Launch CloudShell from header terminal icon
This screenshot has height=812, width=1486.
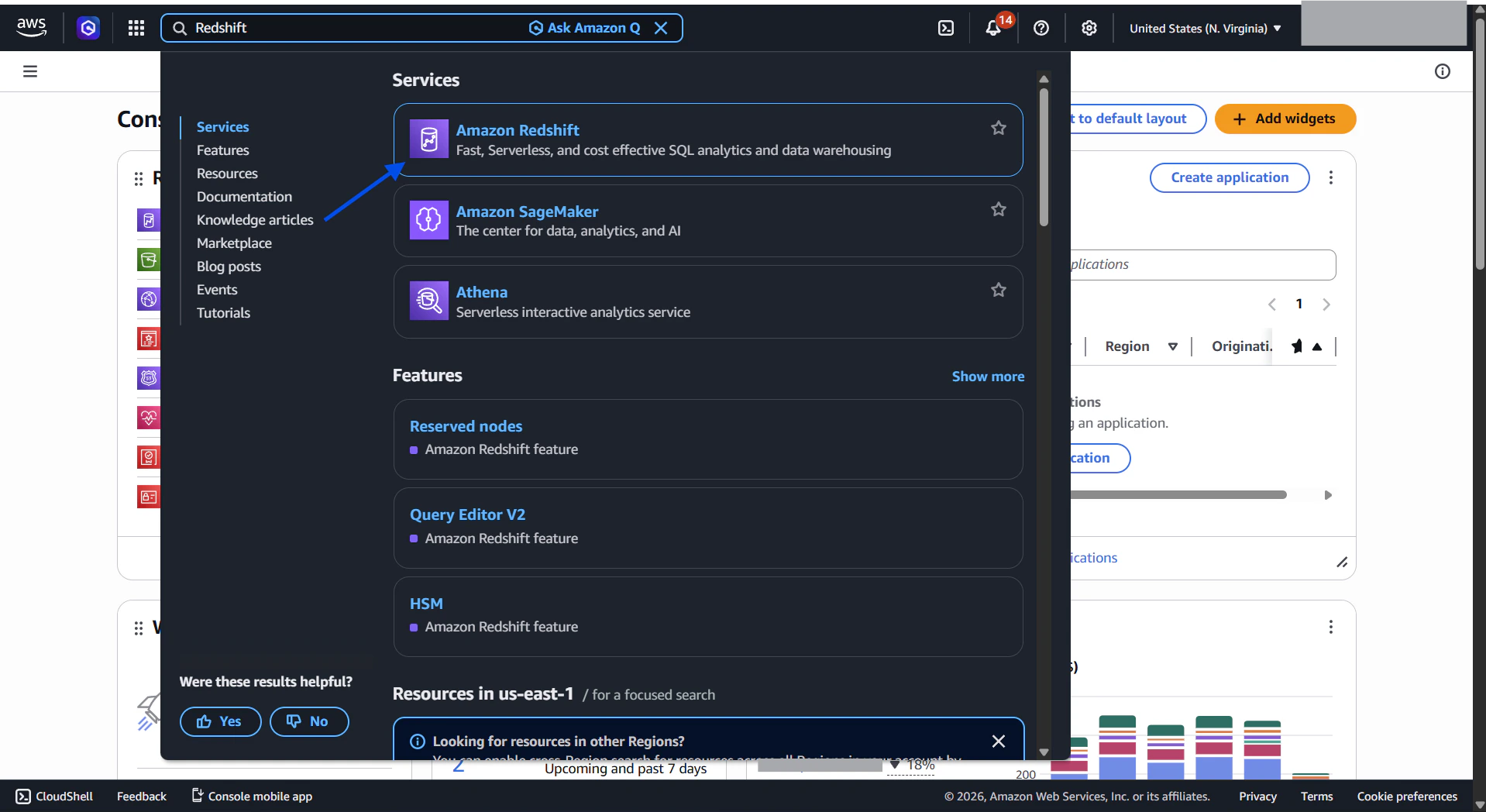click(x=946, y=28)
